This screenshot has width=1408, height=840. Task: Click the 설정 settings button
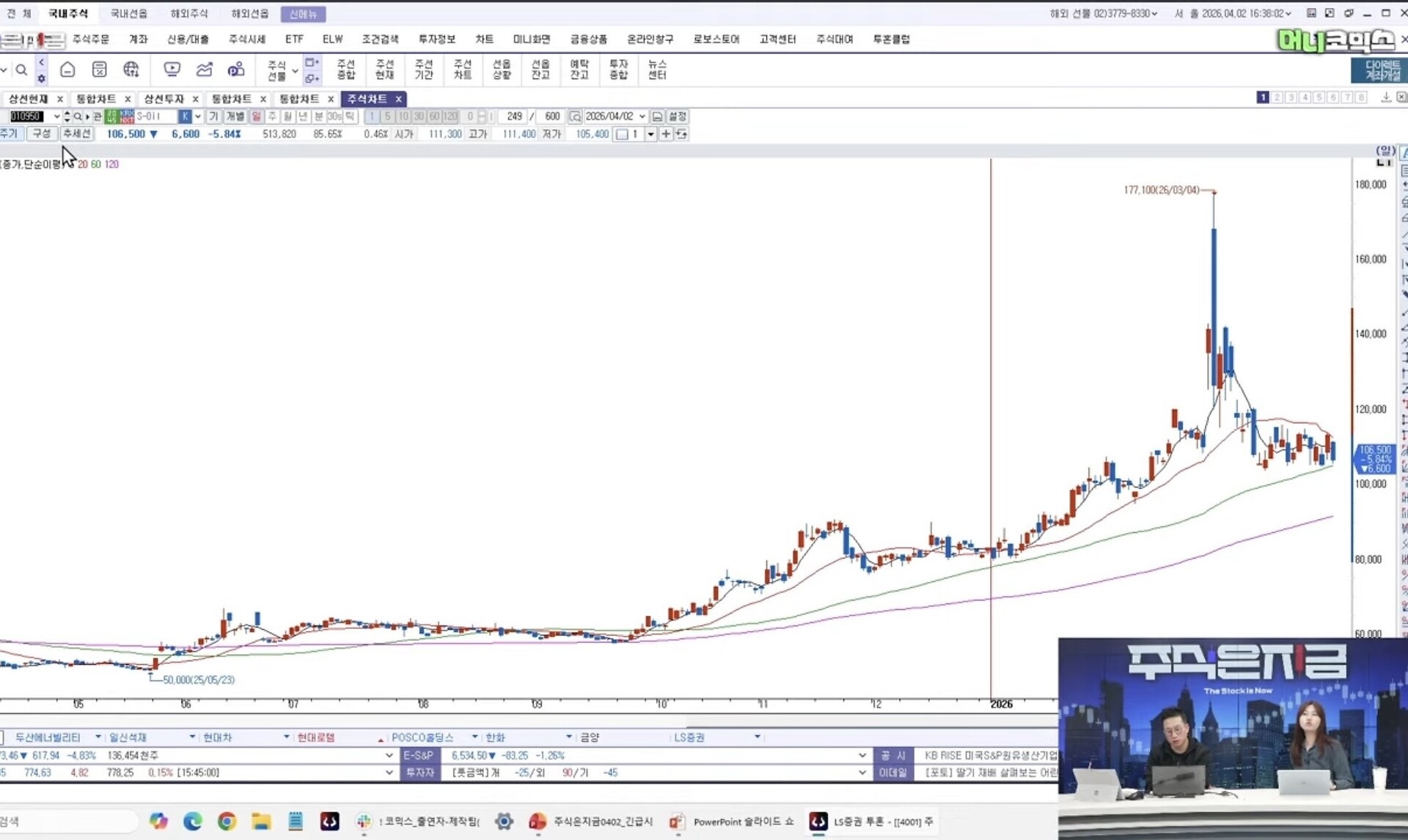point(678,117)
